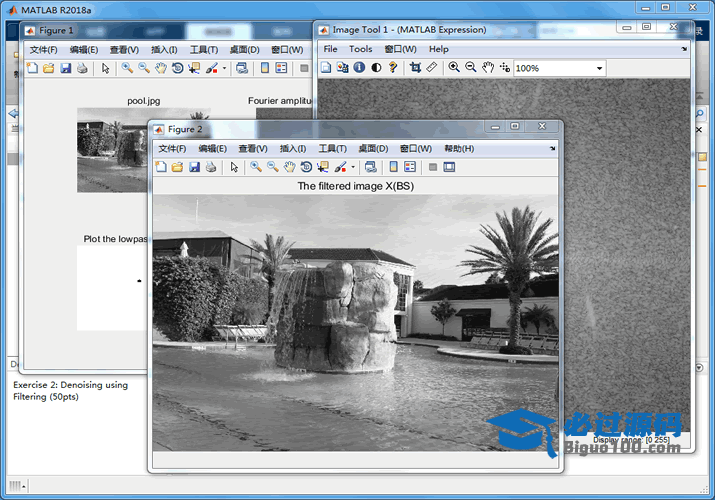Select the pan hand tool in Figure 2
The image size is (715, 500).
click(289, 167)
